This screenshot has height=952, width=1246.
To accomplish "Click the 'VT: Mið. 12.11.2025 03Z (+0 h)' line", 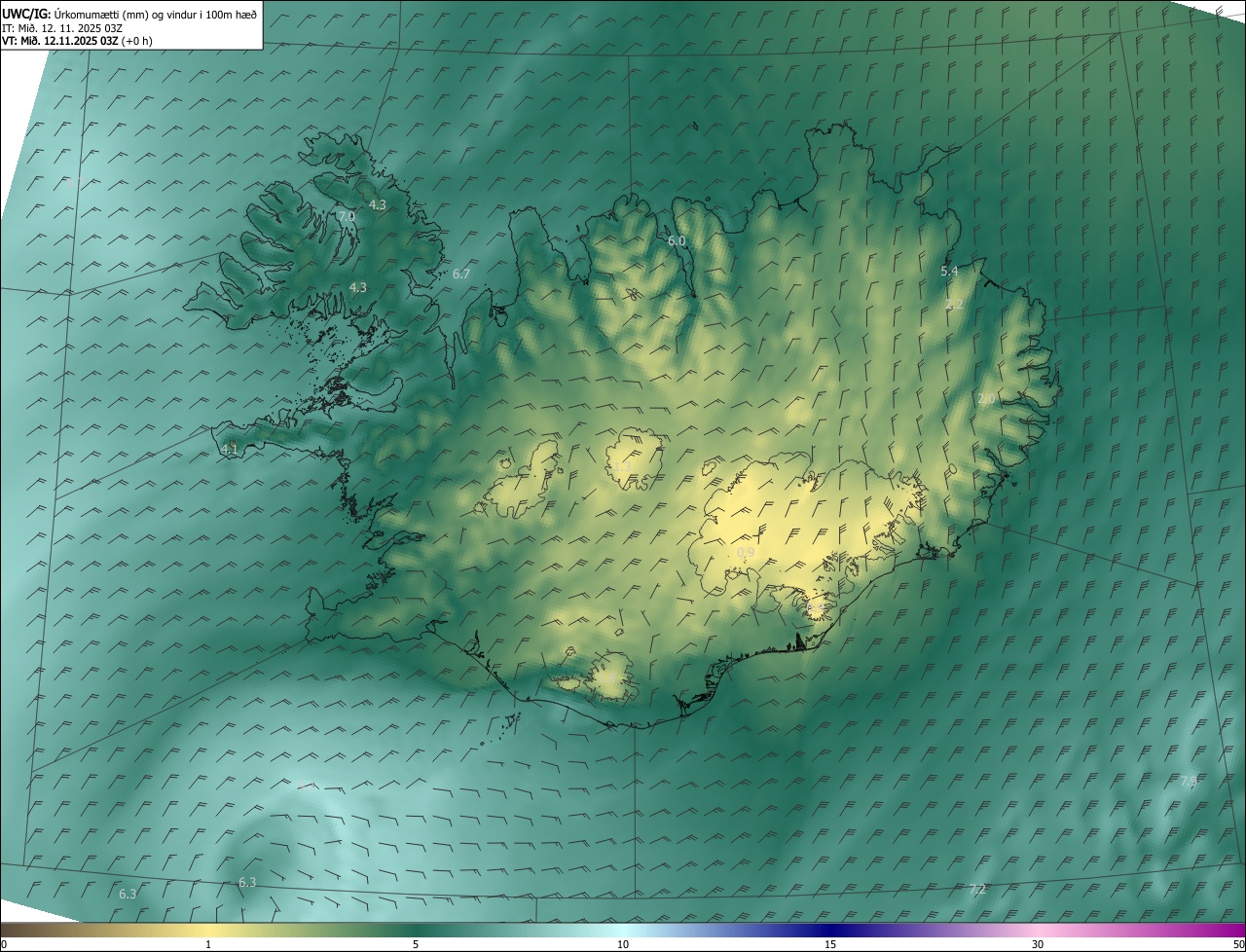I will [x=77, y=40].
